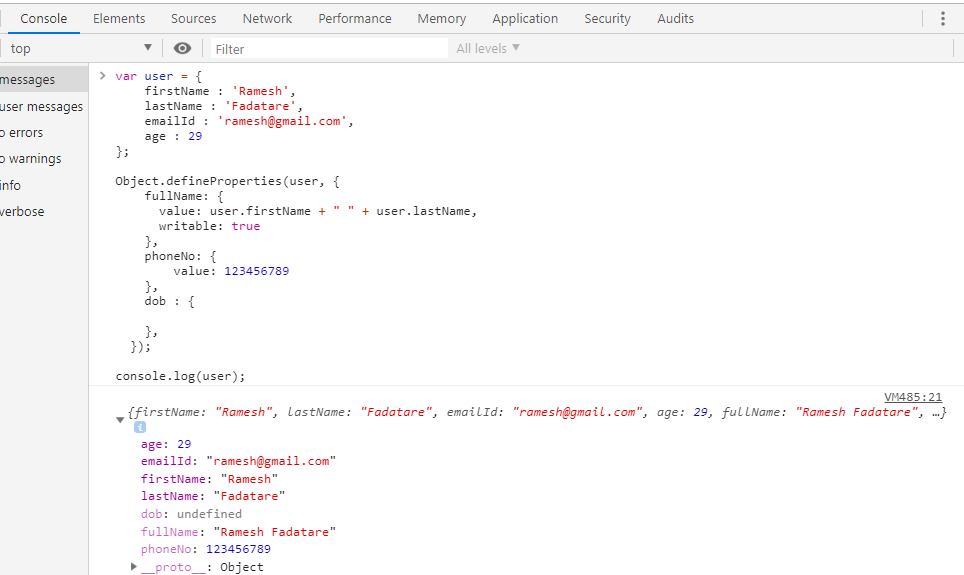Select user messages in the sidebar
This screenshot has height=575, width=964.
pos(43,106)
